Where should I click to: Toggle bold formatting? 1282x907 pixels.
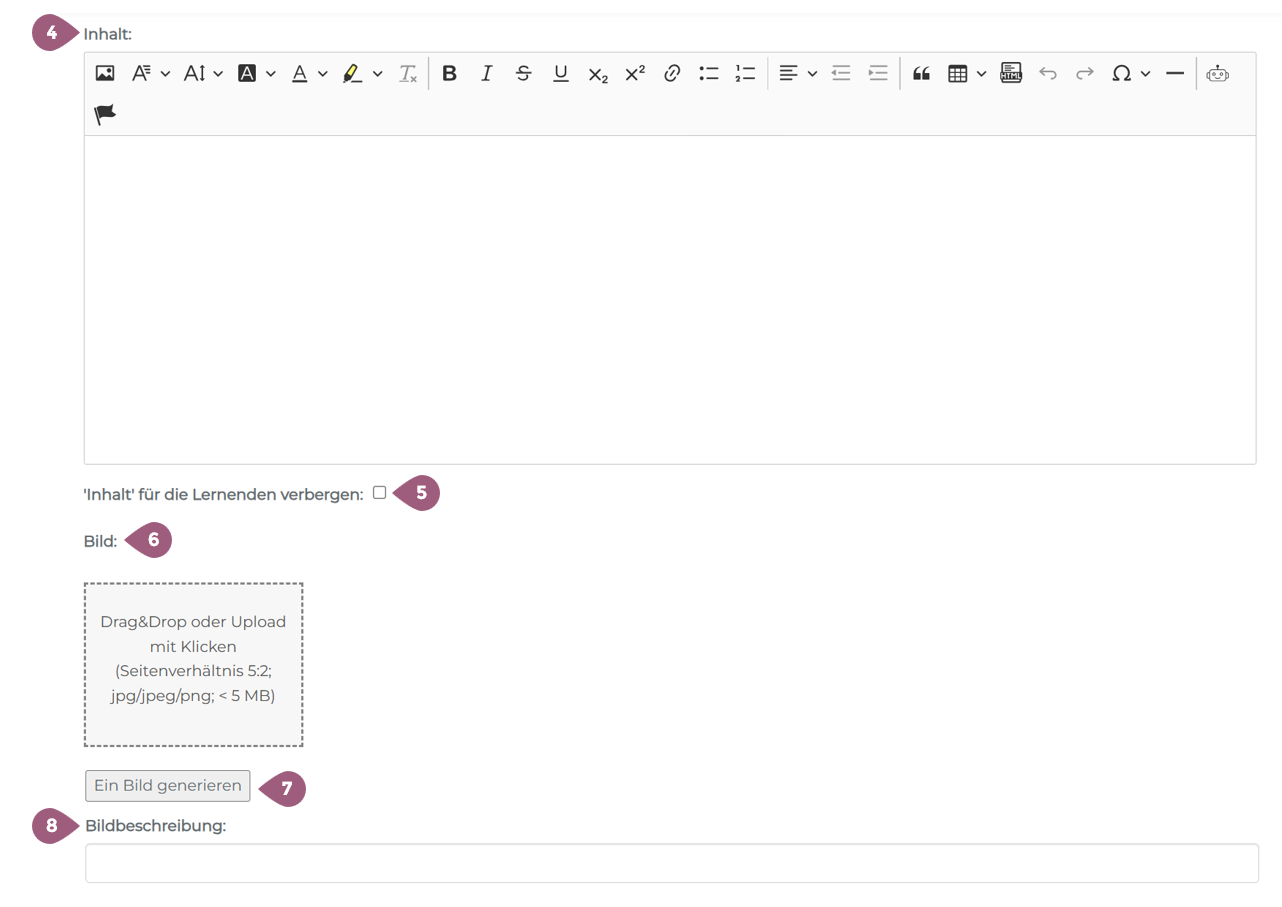449,73
